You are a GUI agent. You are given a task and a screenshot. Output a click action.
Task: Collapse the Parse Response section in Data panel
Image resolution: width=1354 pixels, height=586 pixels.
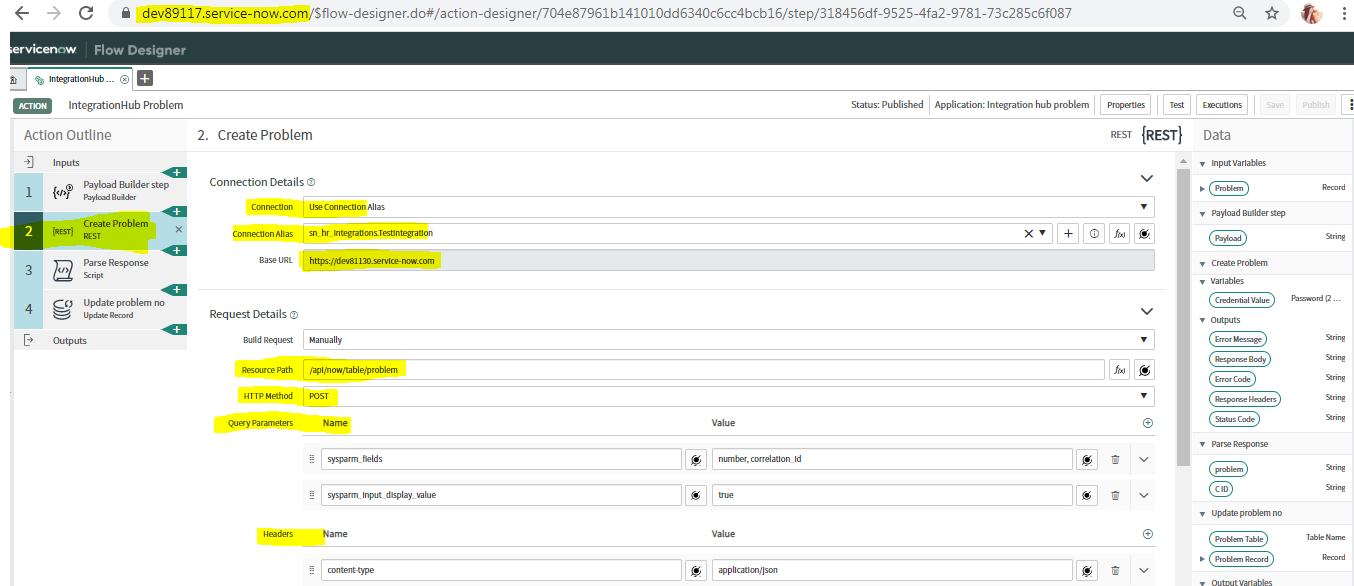[x=1202, y=443]
